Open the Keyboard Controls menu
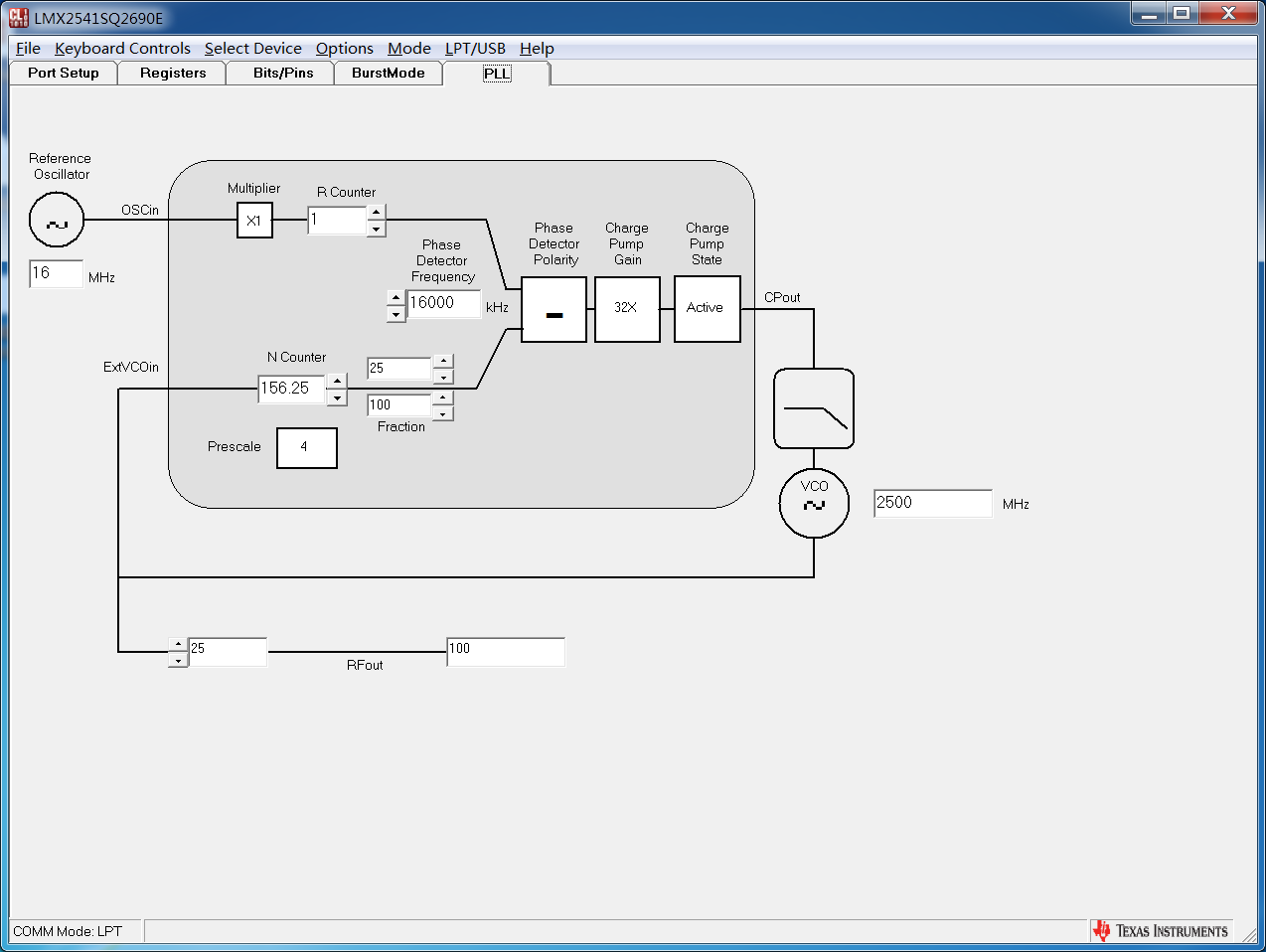 pos(122,48)
